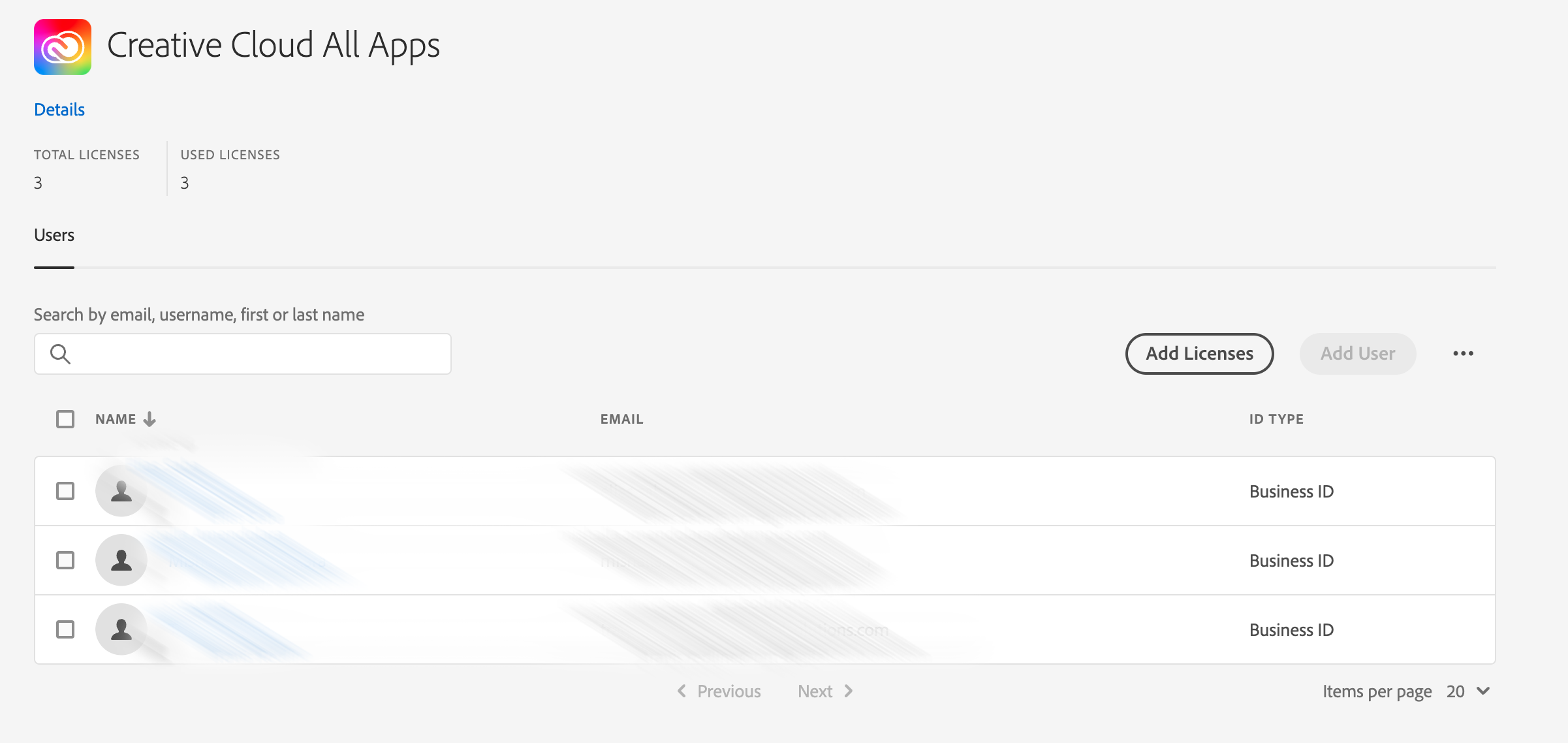
Task: Click inside the search input field
Action: tap(242, 353)
